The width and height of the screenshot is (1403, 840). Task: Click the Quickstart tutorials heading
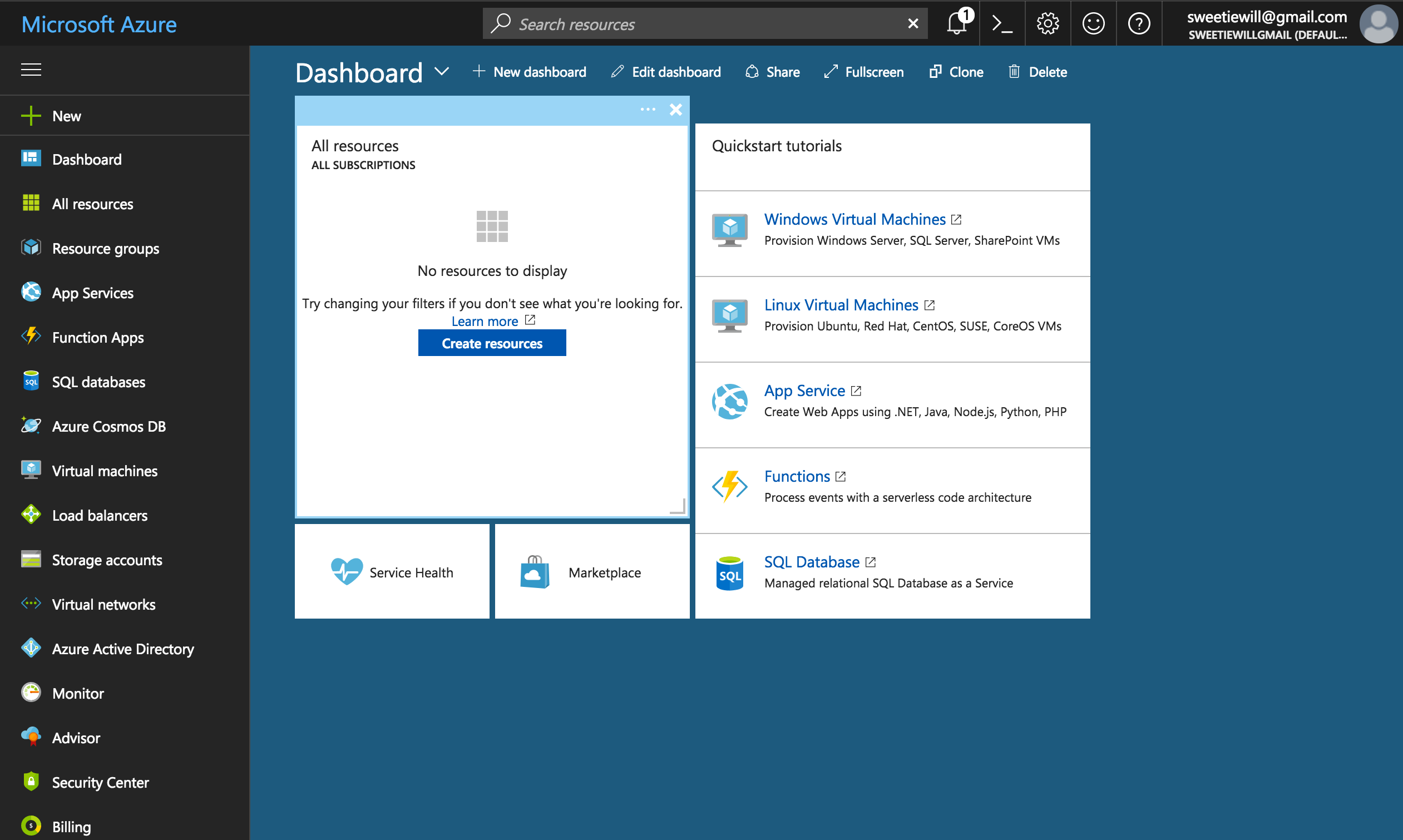pyautogui.click(x=777, y=146)
